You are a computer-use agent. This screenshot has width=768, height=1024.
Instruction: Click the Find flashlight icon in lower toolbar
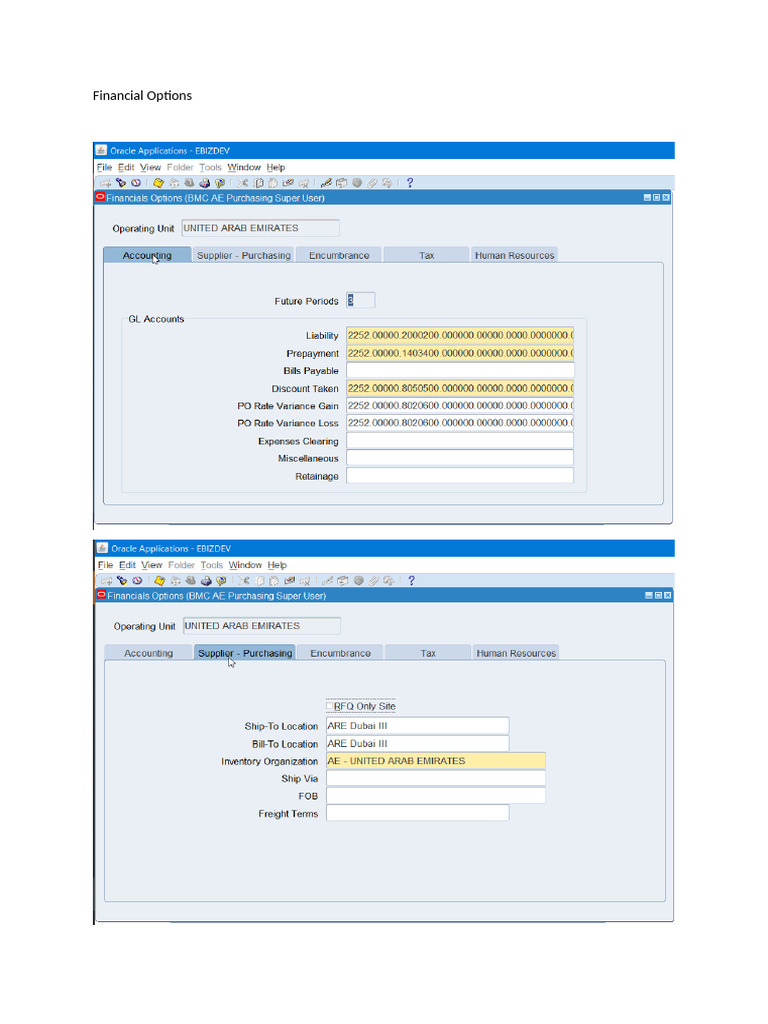[122, 581]
